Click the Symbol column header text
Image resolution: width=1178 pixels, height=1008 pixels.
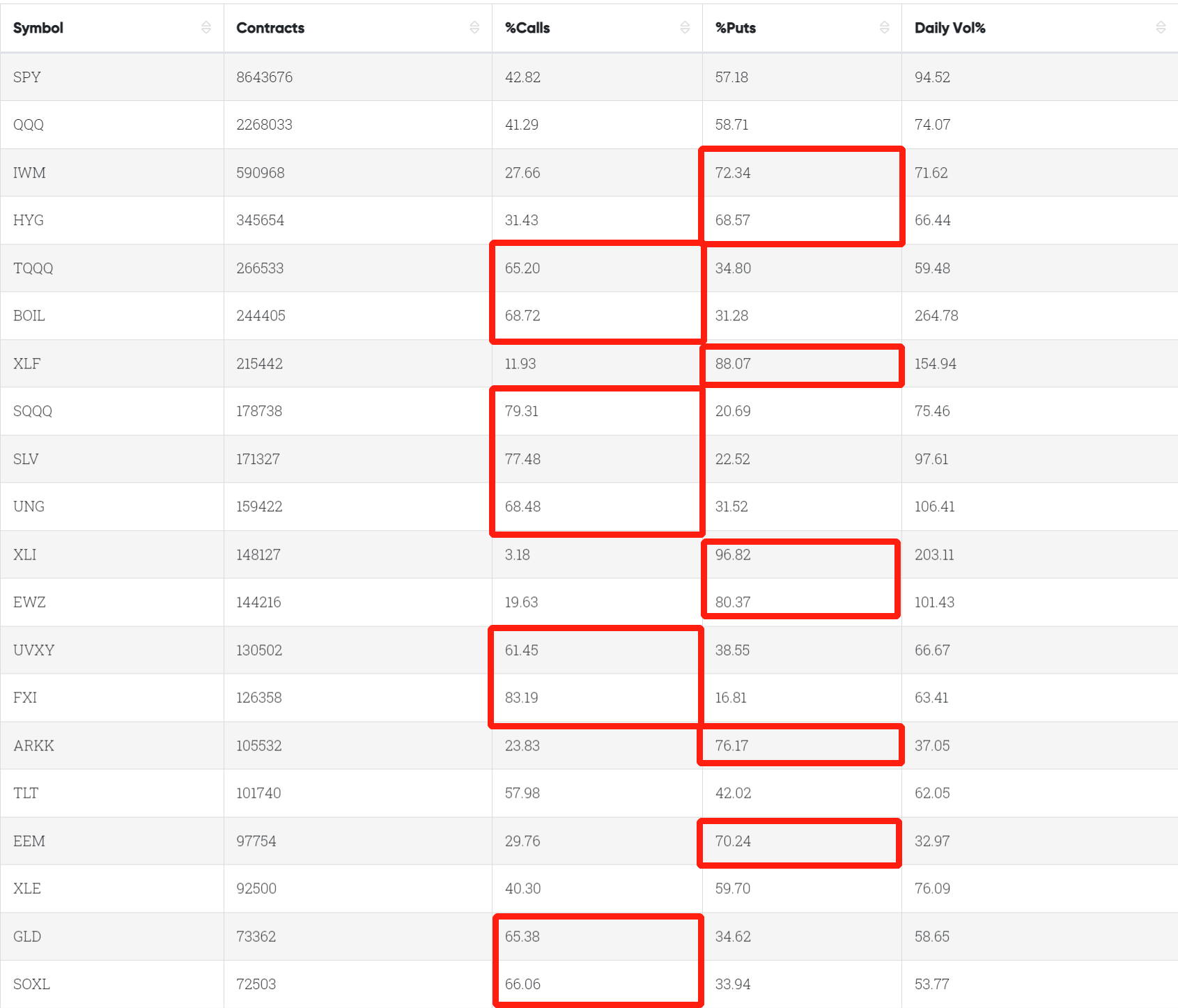click(38, 28)
